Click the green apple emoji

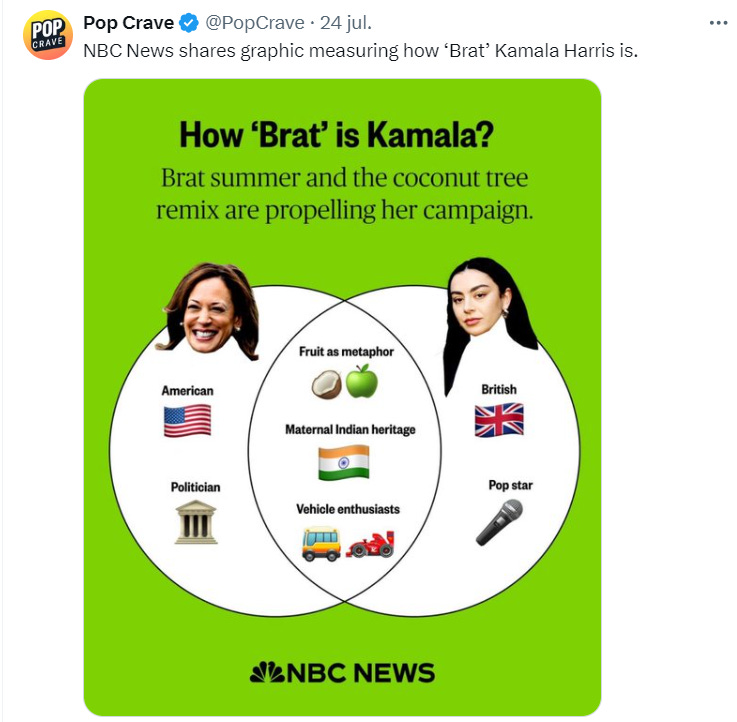tap(361, 381)
